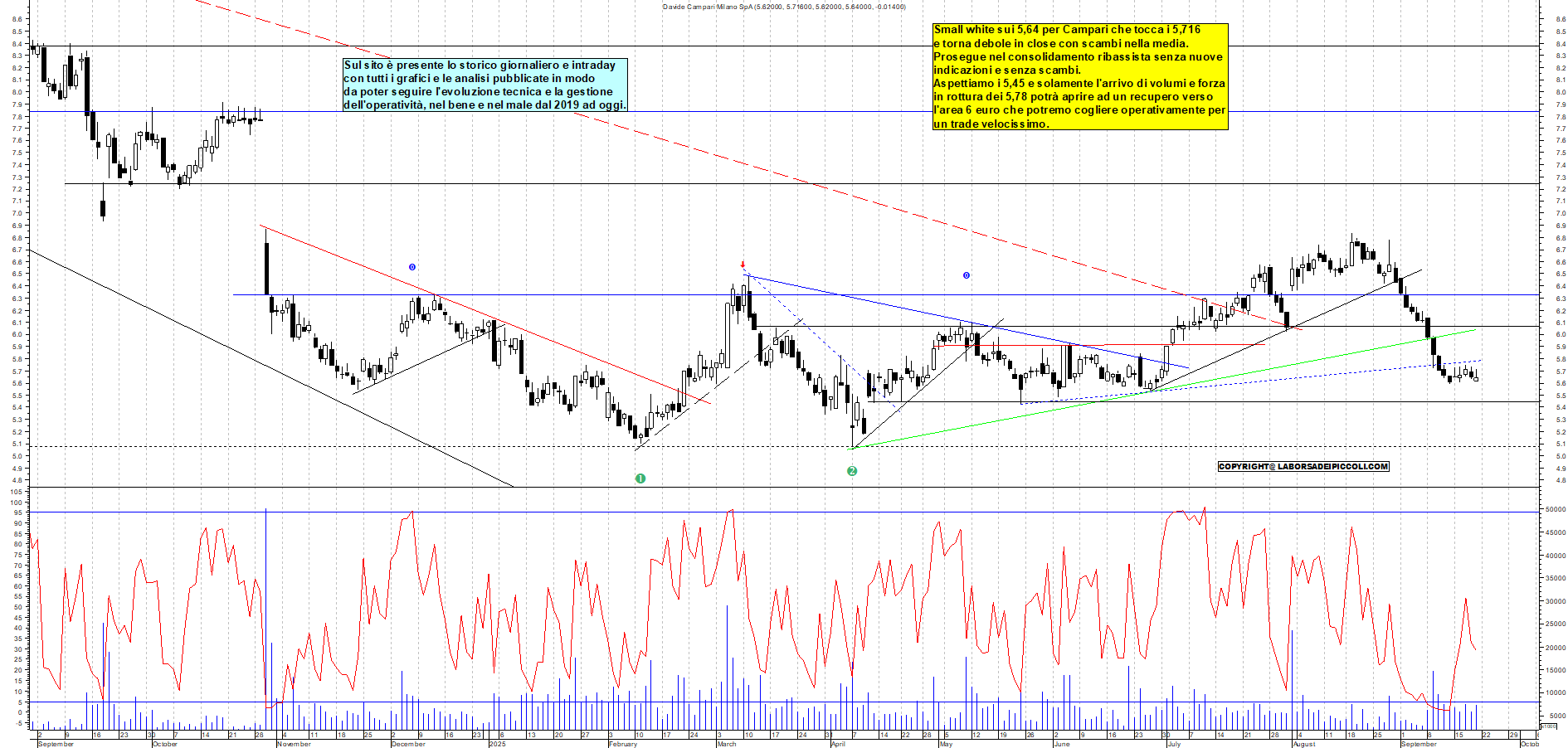Click the '10000' volume axis value
1568x748 pixels.
click(1555, 692)
